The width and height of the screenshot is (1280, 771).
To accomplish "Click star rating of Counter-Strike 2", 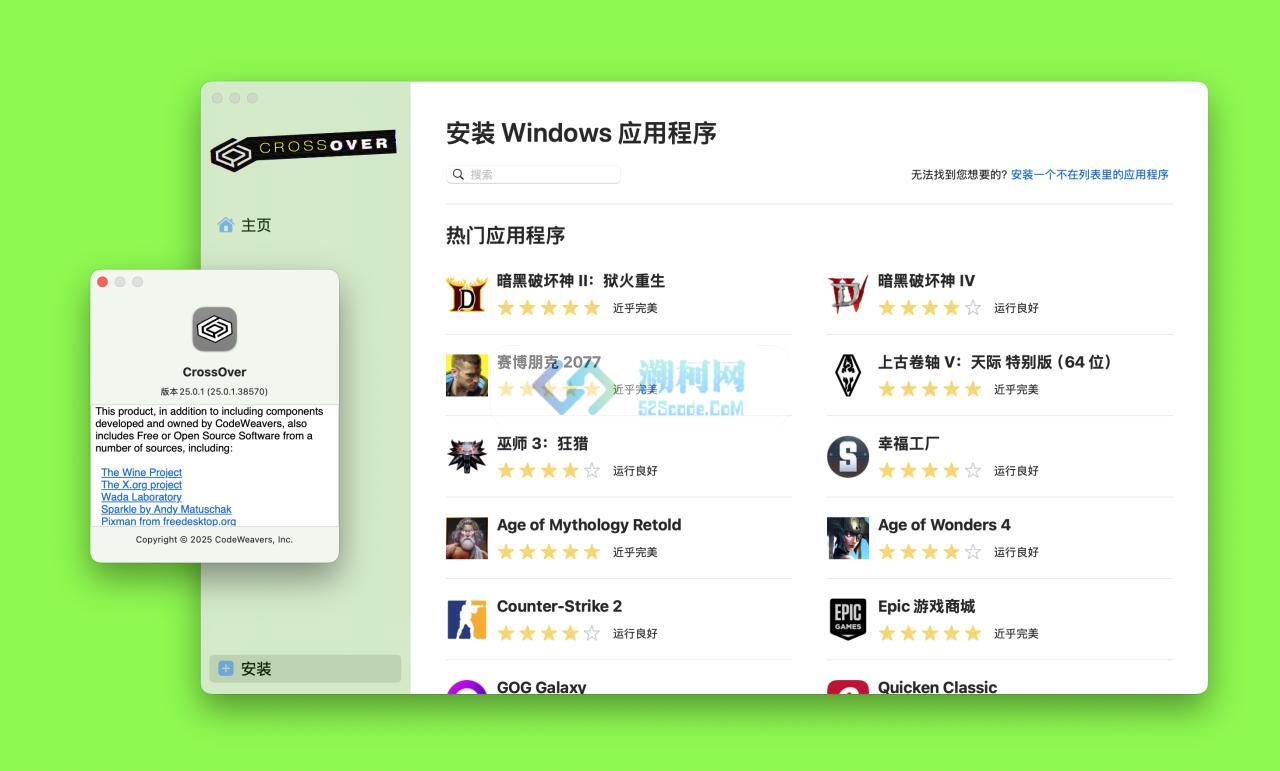I will 548,633.
